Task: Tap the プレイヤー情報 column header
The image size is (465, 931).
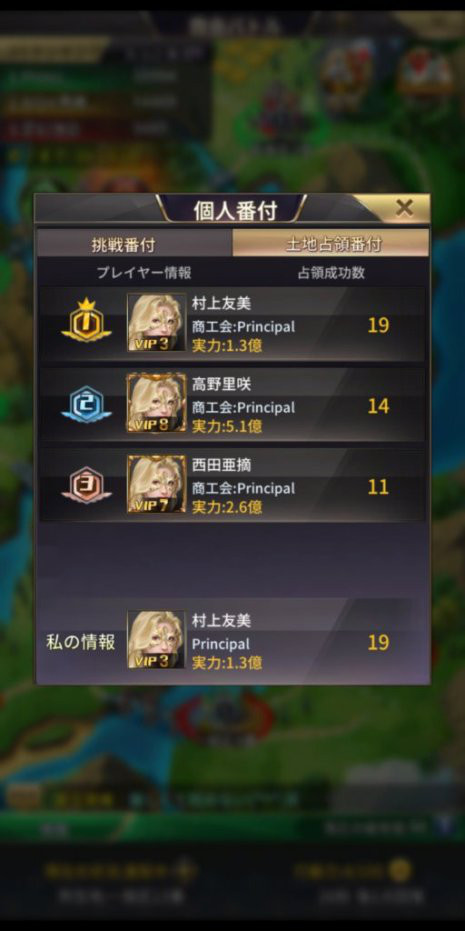Action: (144, 273)
